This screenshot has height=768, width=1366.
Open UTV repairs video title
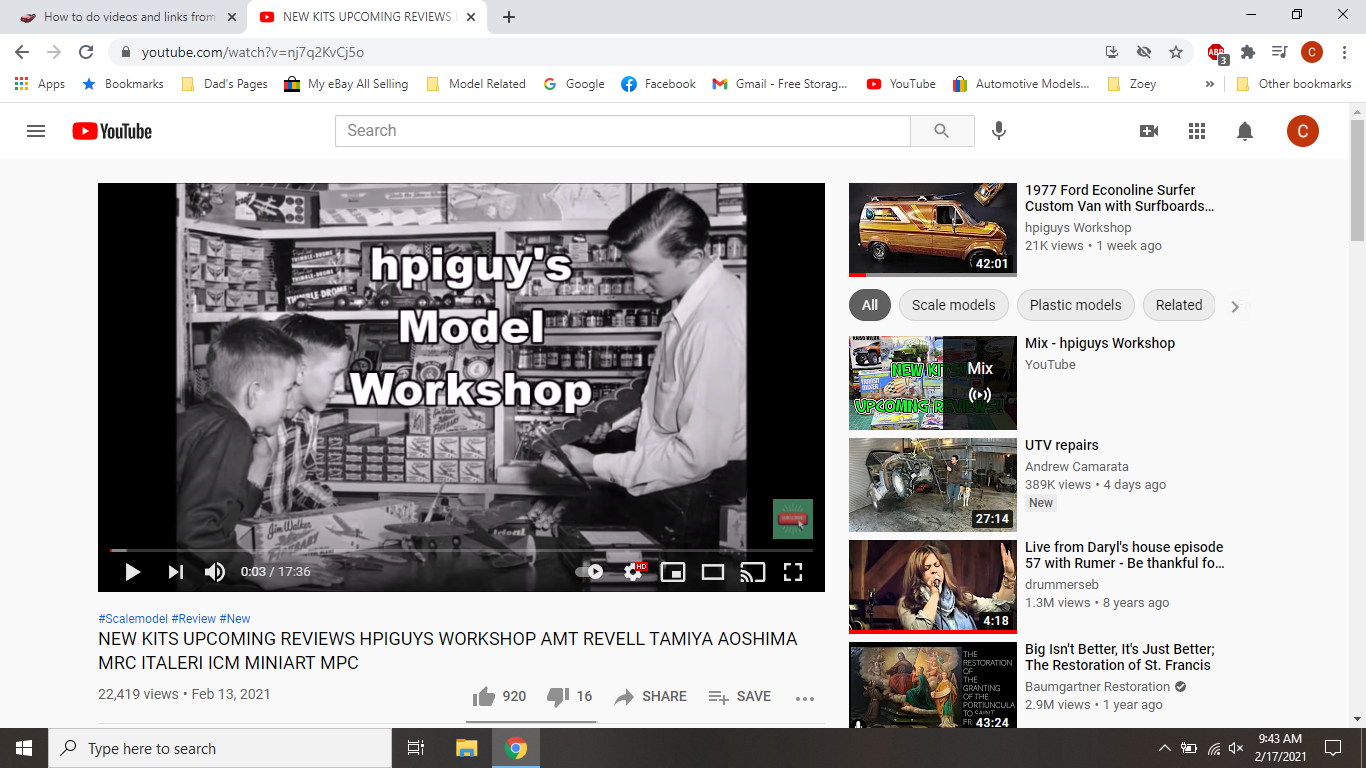pyautogui.click(x=1062, y=445)
